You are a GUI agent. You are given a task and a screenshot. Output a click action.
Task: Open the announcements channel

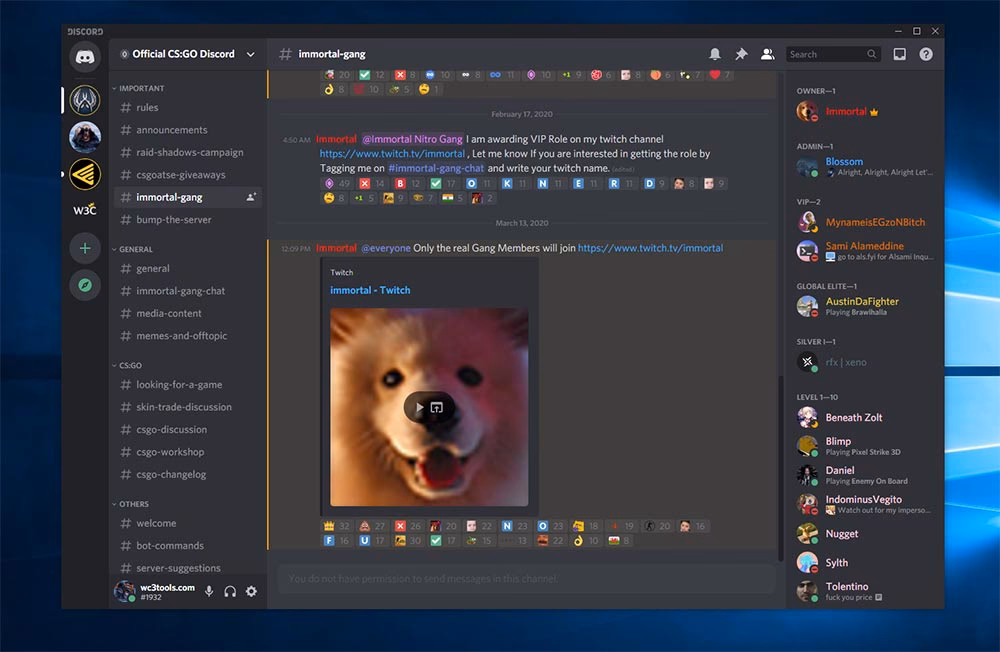click(188, 130)
